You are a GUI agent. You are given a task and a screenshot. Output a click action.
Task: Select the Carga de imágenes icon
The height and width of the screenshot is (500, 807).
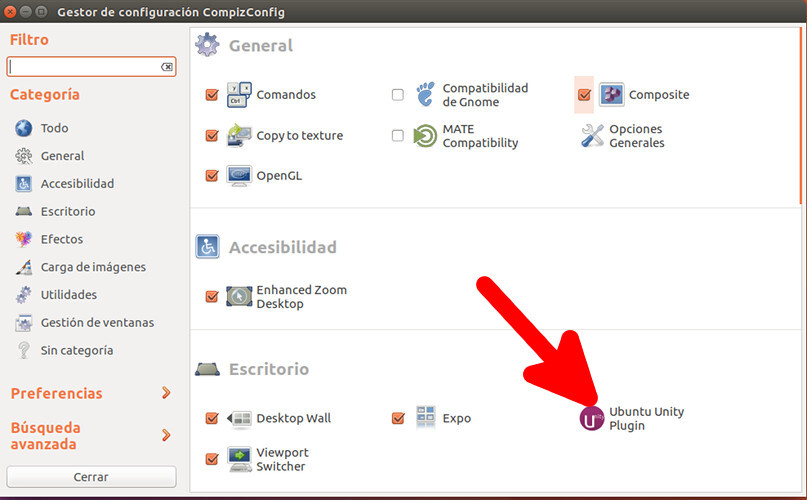(24, 267)
